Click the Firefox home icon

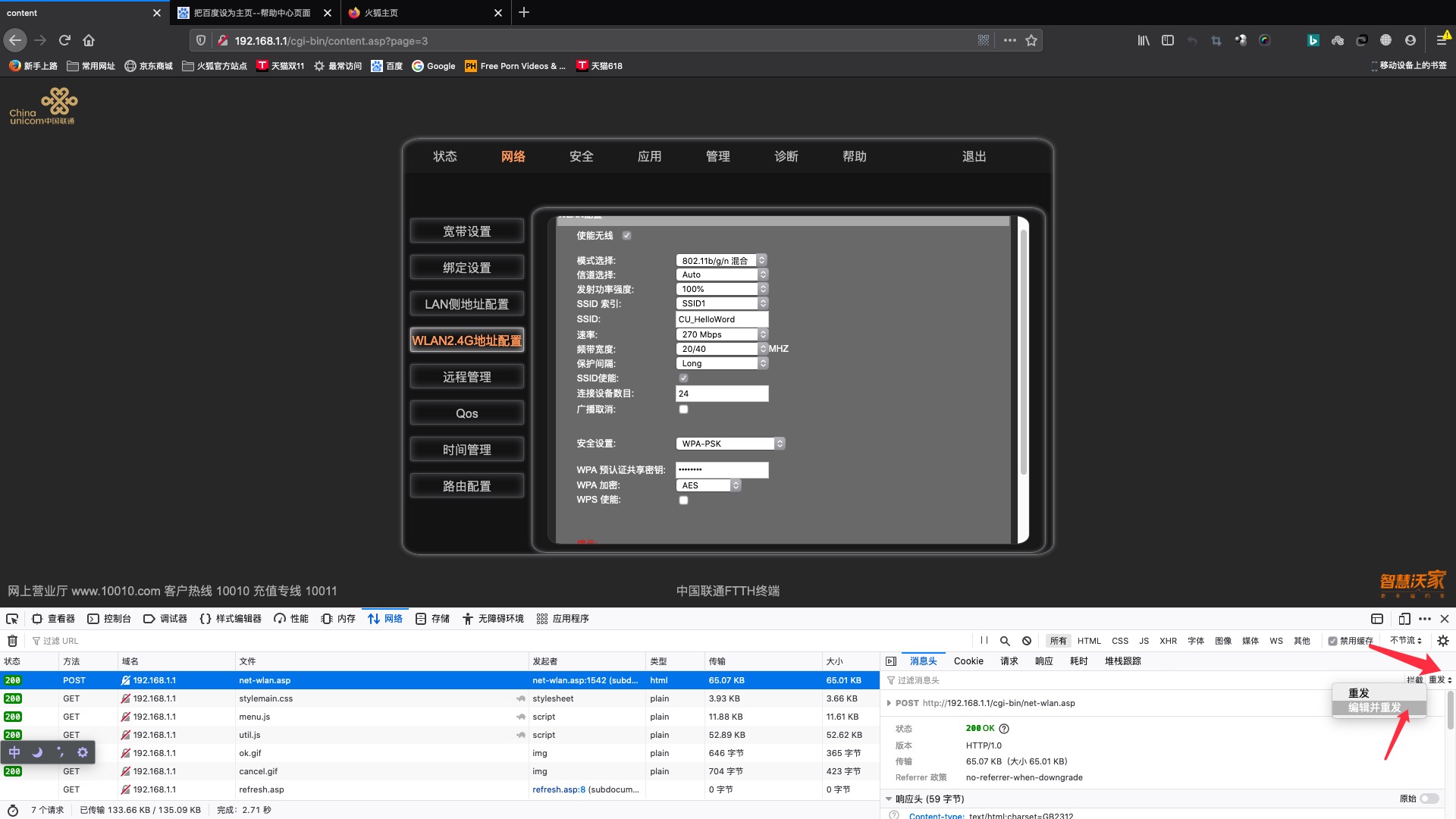pyautogui.click(x=89, y=40)
